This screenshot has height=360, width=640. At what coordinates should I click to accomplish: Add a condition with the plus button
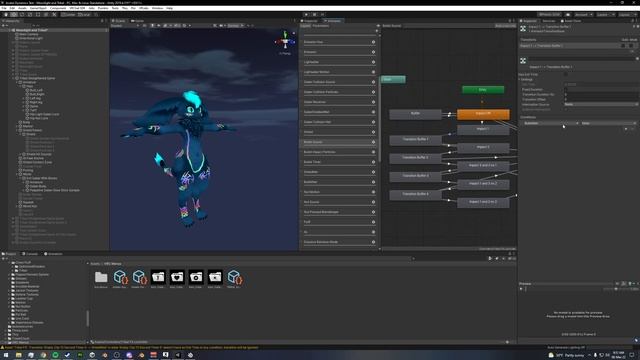[x=626, y=129]
